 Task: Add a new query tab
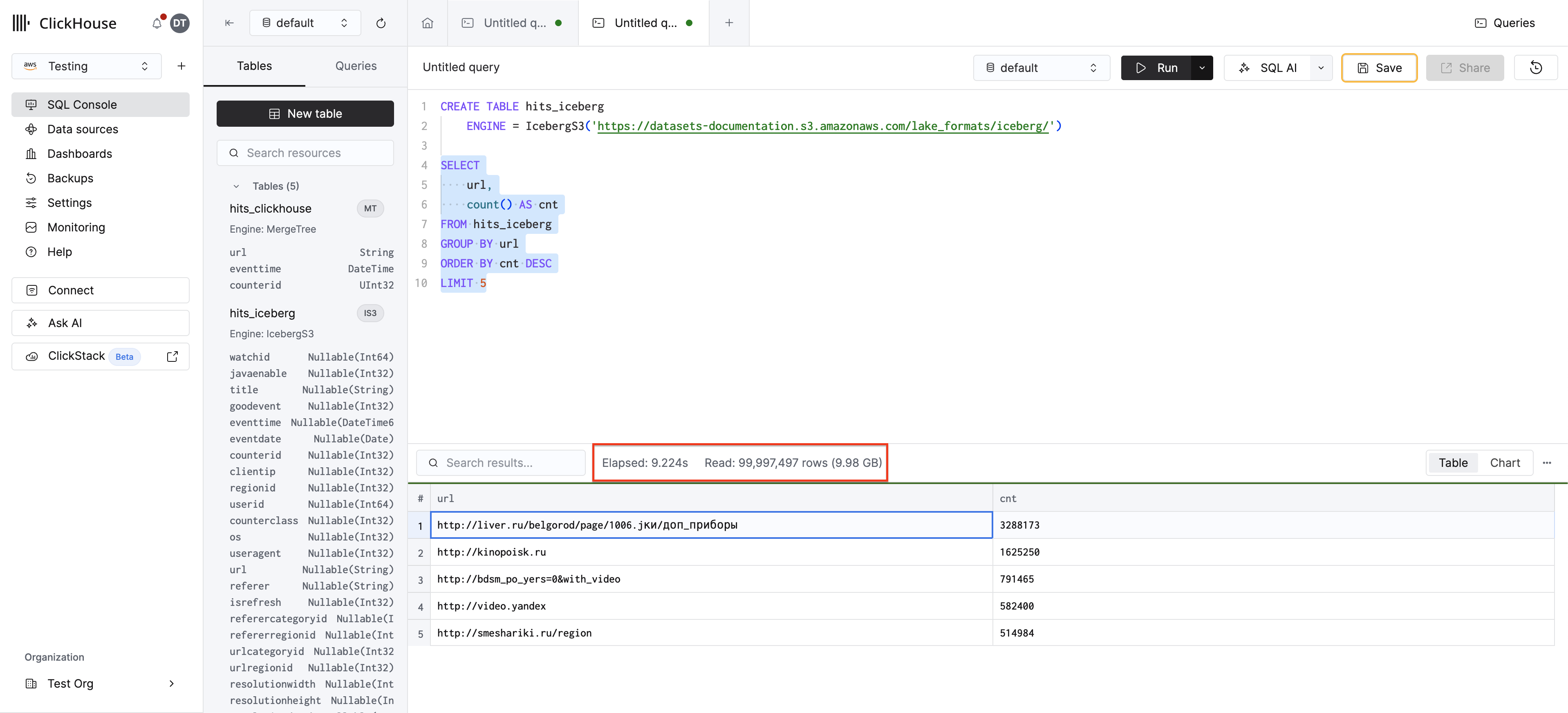pyautogui.click(x=728, y=23)
